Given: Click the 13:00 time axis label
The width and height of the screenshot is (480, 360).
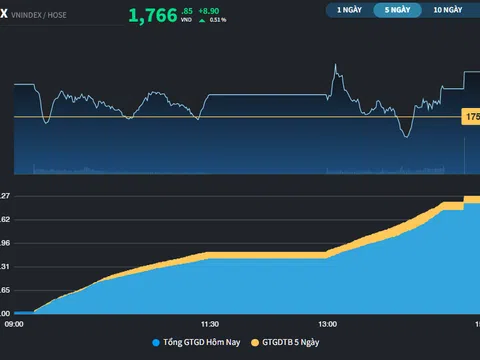Looking at the screenshot, I should coord(328,324).
